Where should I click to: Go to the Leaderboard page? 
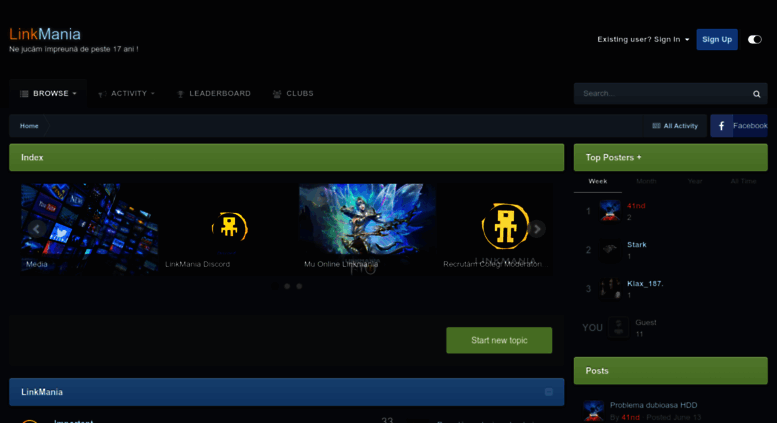pos(214,94)
